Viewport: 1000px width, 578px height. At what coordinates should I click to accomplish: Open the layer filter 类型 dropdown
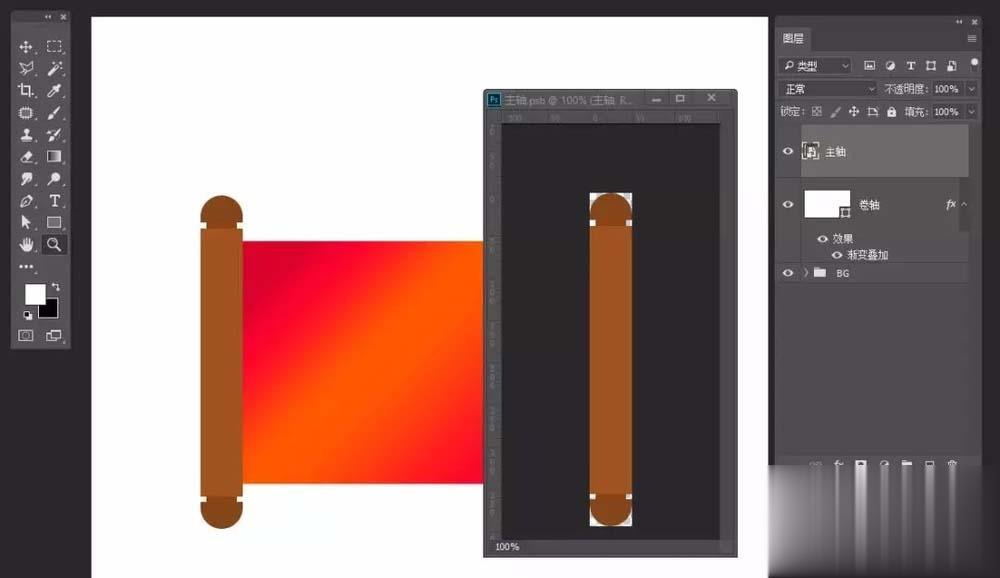pos(816,66)
